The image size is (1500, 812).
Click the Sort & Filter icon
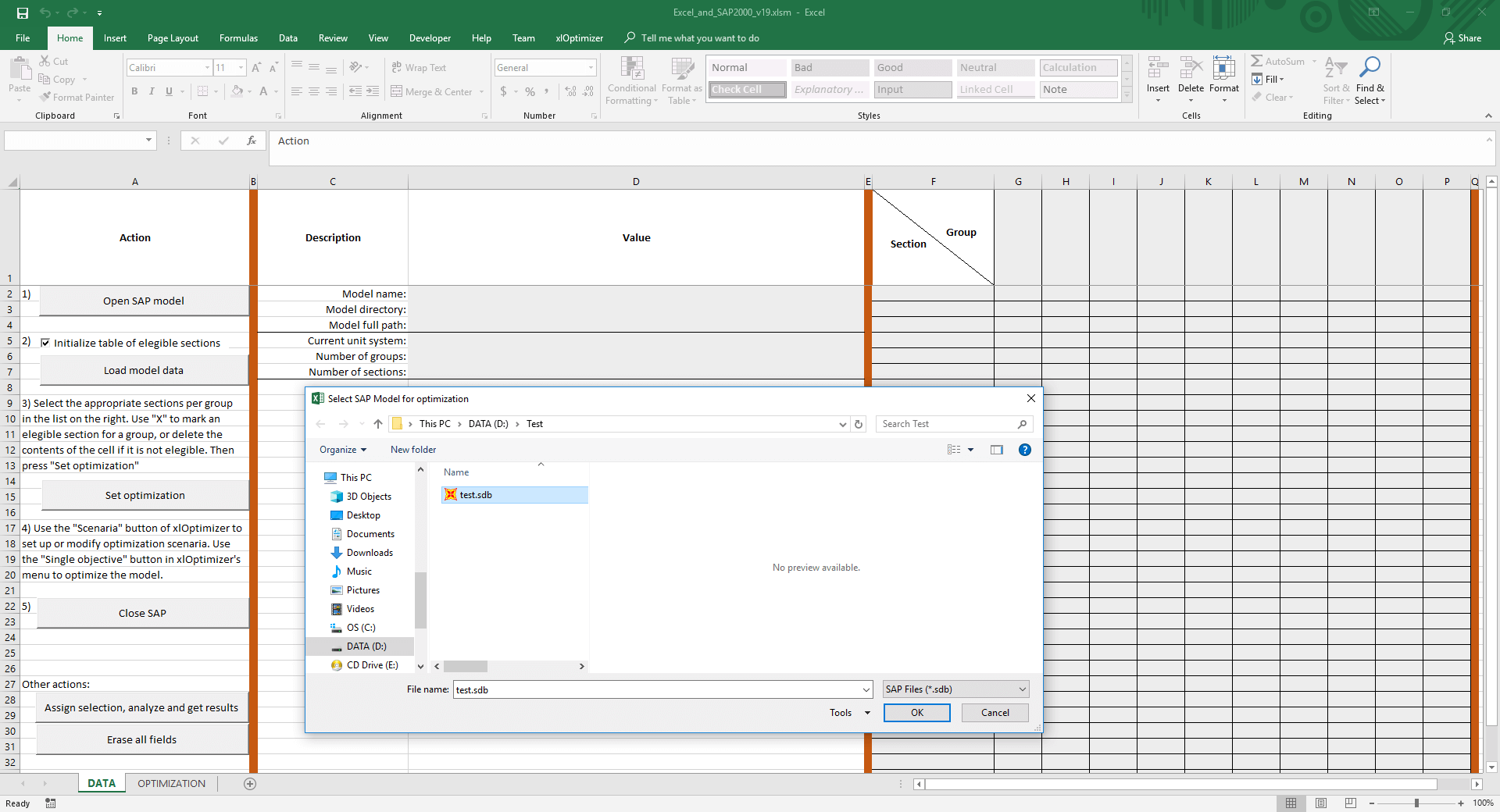click(x=1336, y=68)
